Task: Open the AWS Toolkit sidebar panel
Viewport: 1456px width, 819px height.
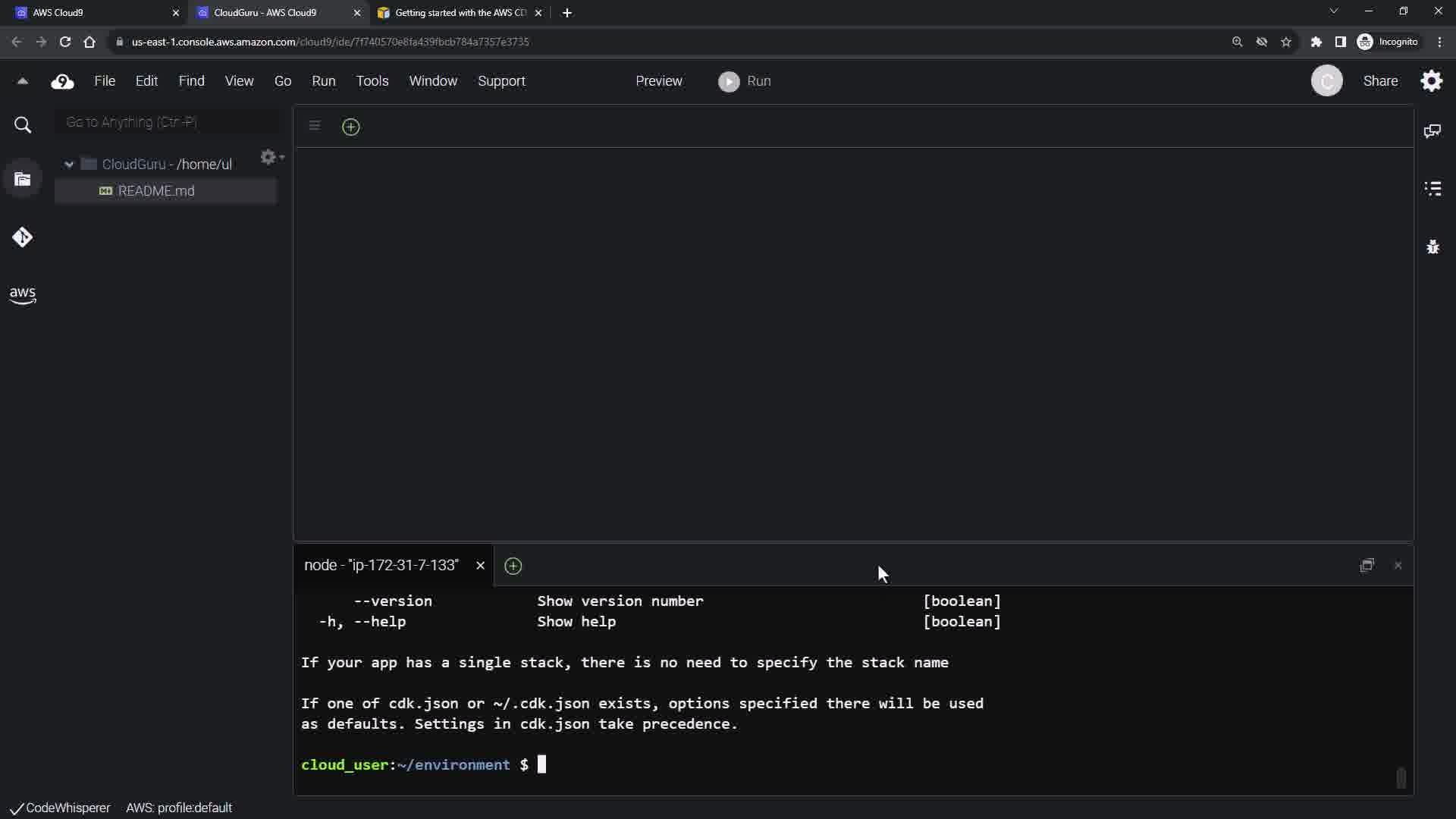Action: (22, 295)
